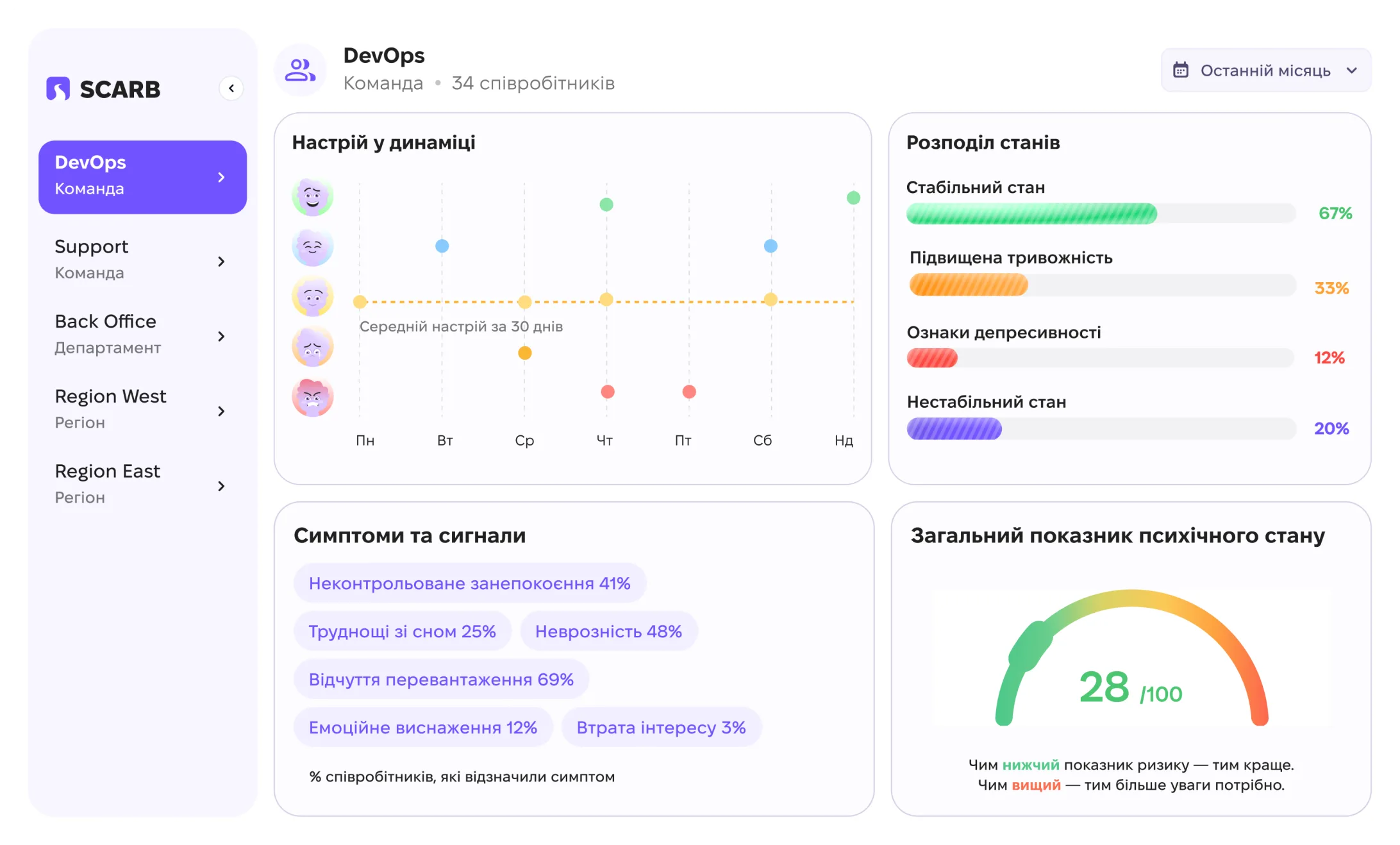Image resolution: width=1400 pixels, height=845 pixels.
Task: Select the happiest mood face emoji
Action: coord(313,196)
